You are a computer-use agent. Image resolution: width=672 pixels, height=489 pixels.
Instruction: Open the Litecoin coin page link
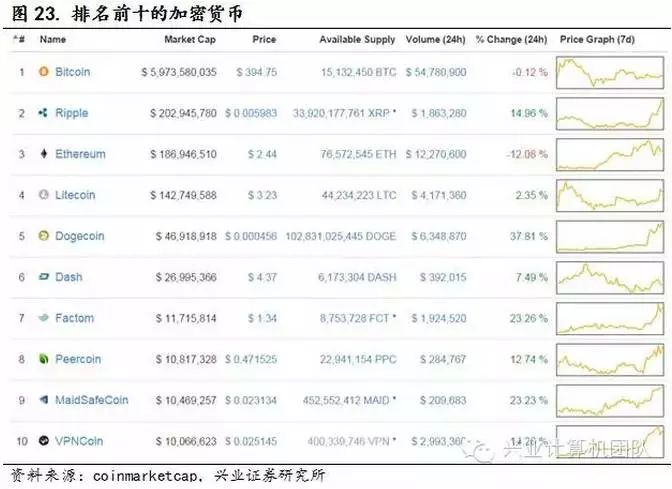pyautogui.click(x=75, y=195)
